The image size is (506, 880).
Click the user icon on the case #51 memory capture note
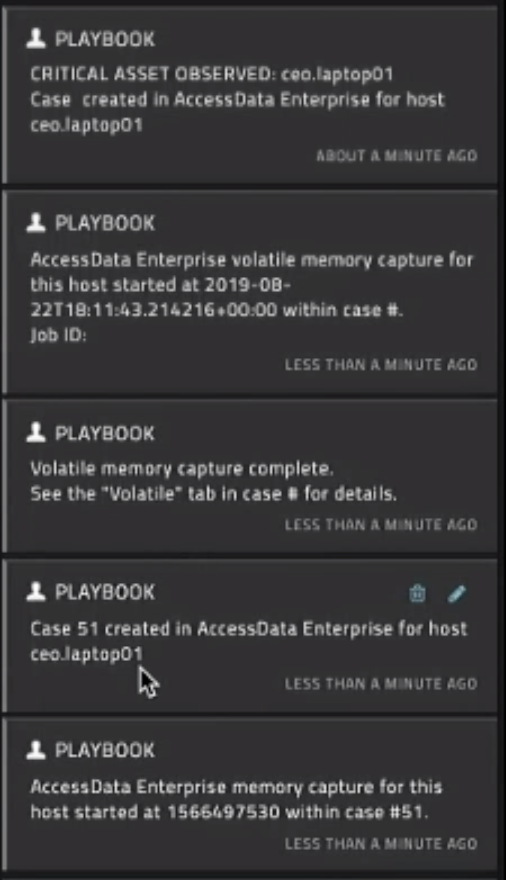pyautogui.click(x=36, y=750)
